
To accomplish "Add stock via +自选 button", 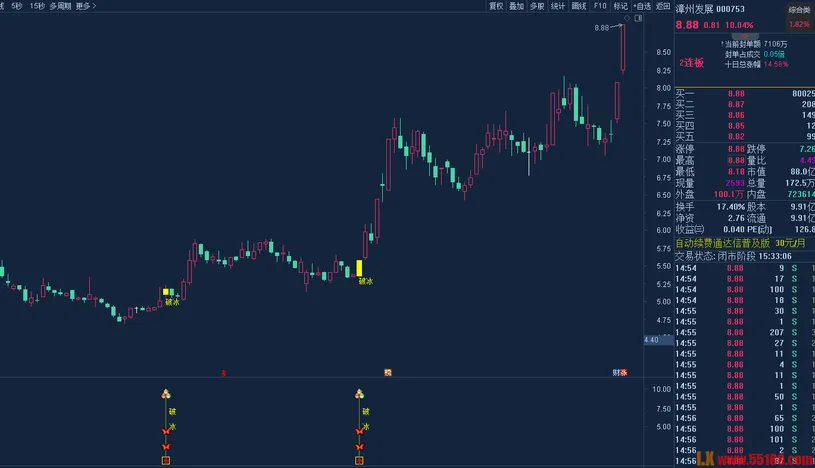I will (x=643, y=6).
